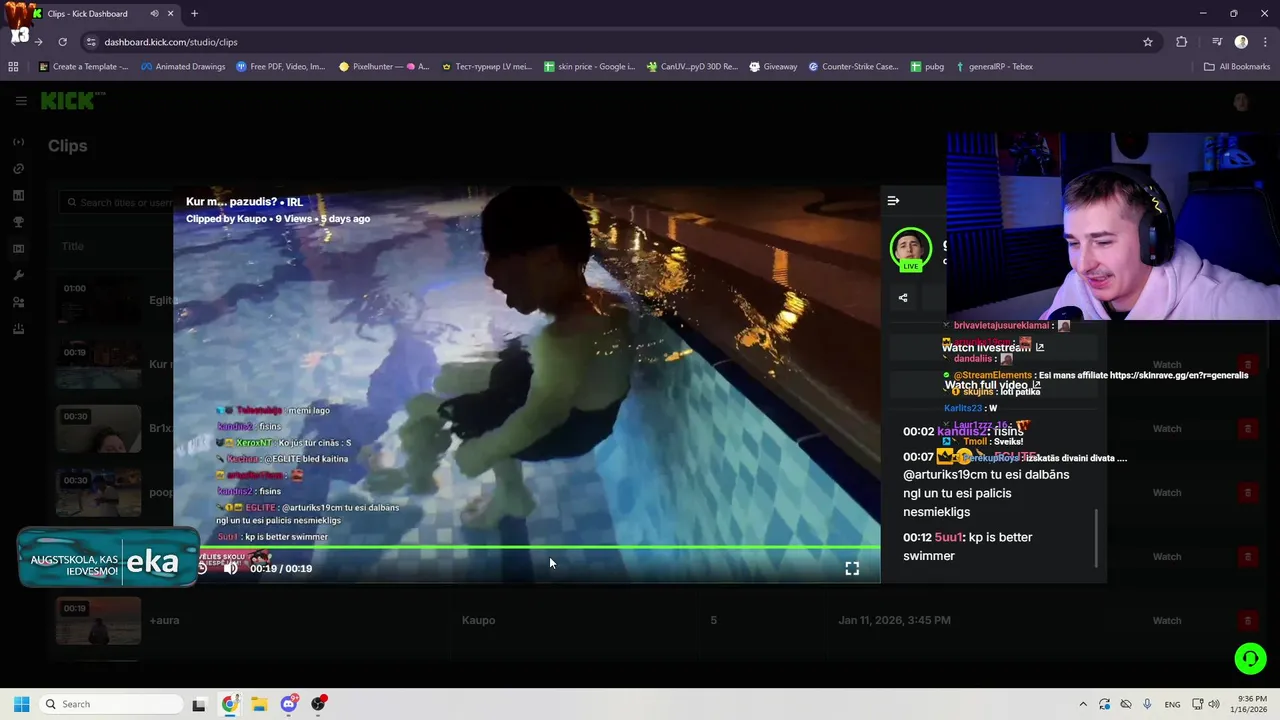Open the All Bookmarks folder

[1237, 67]
